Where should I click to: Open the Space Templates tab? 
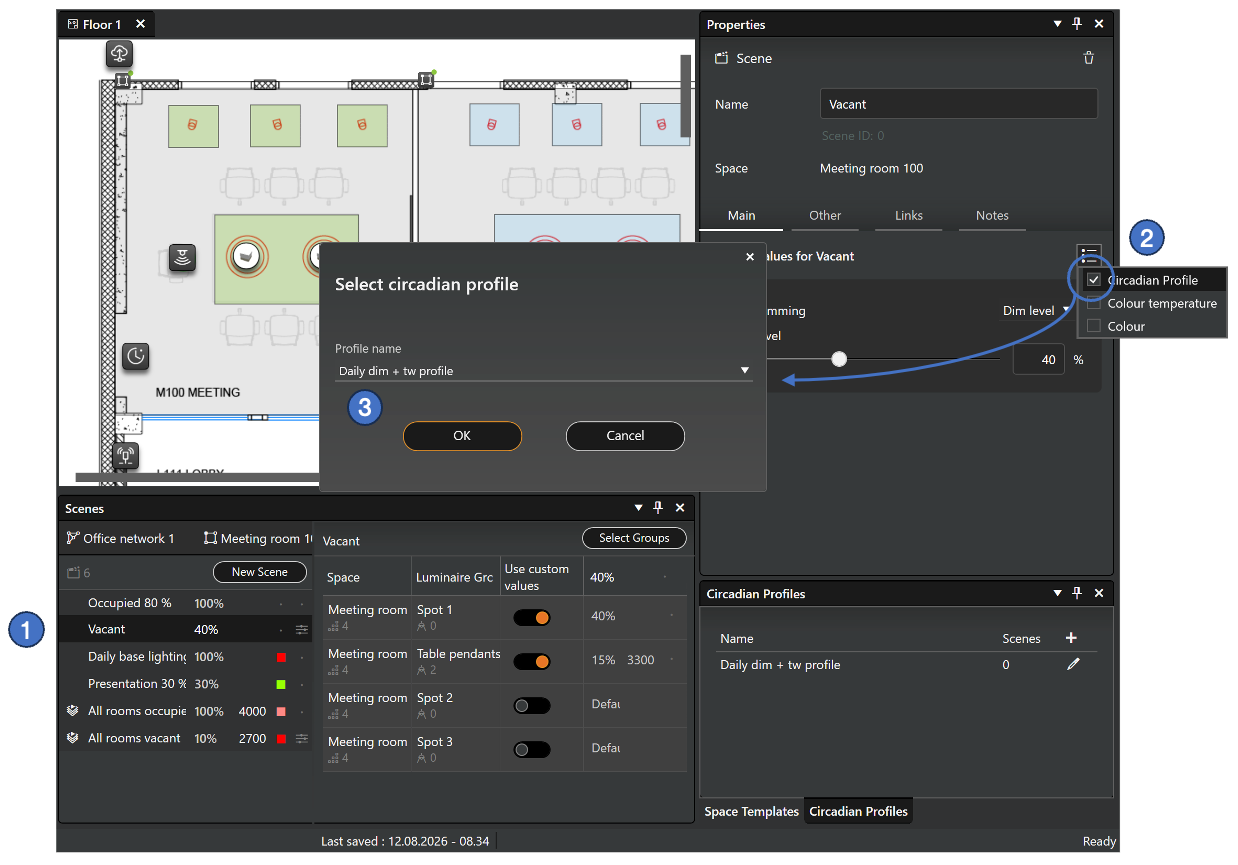pos(752,811)
